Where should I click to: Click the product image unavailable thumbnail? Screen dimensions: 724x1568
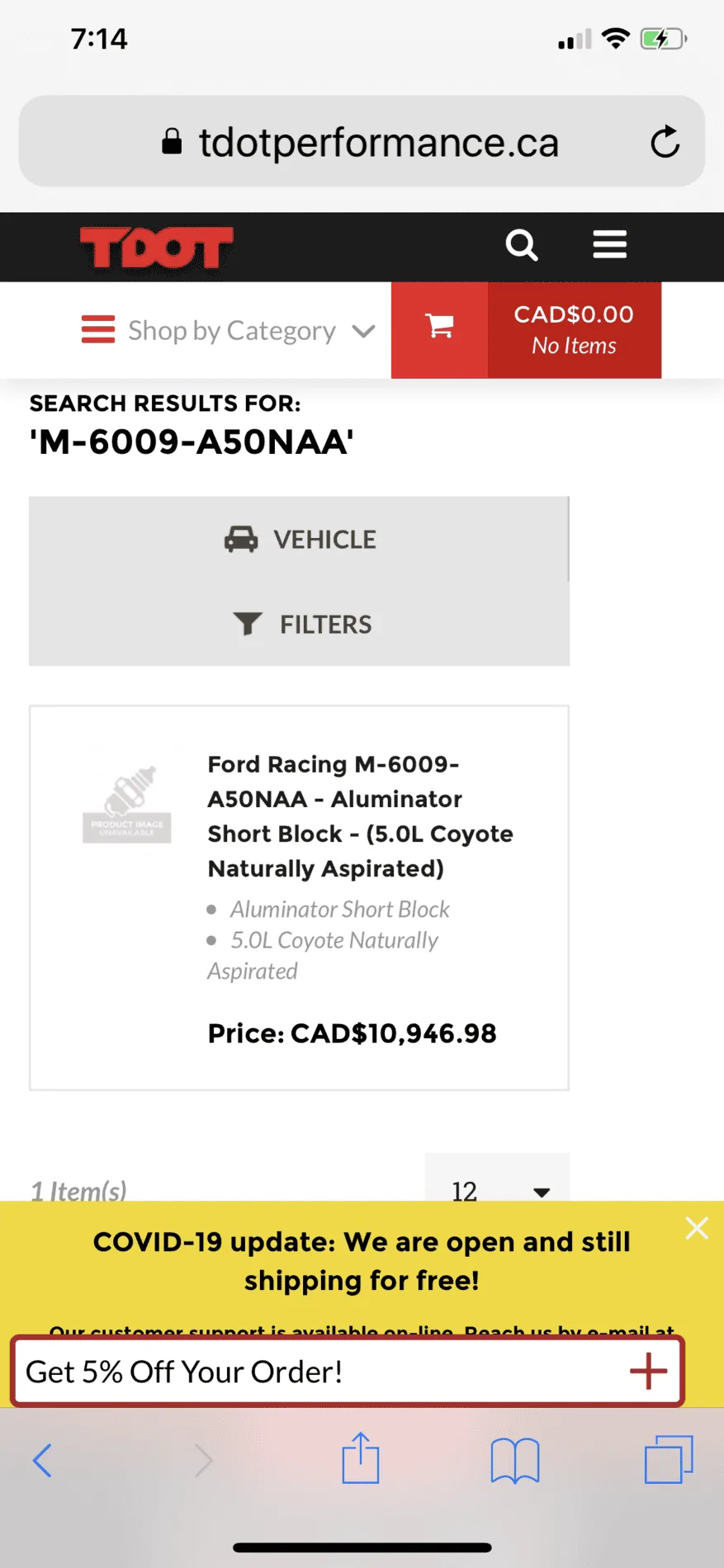pos(127,804)
